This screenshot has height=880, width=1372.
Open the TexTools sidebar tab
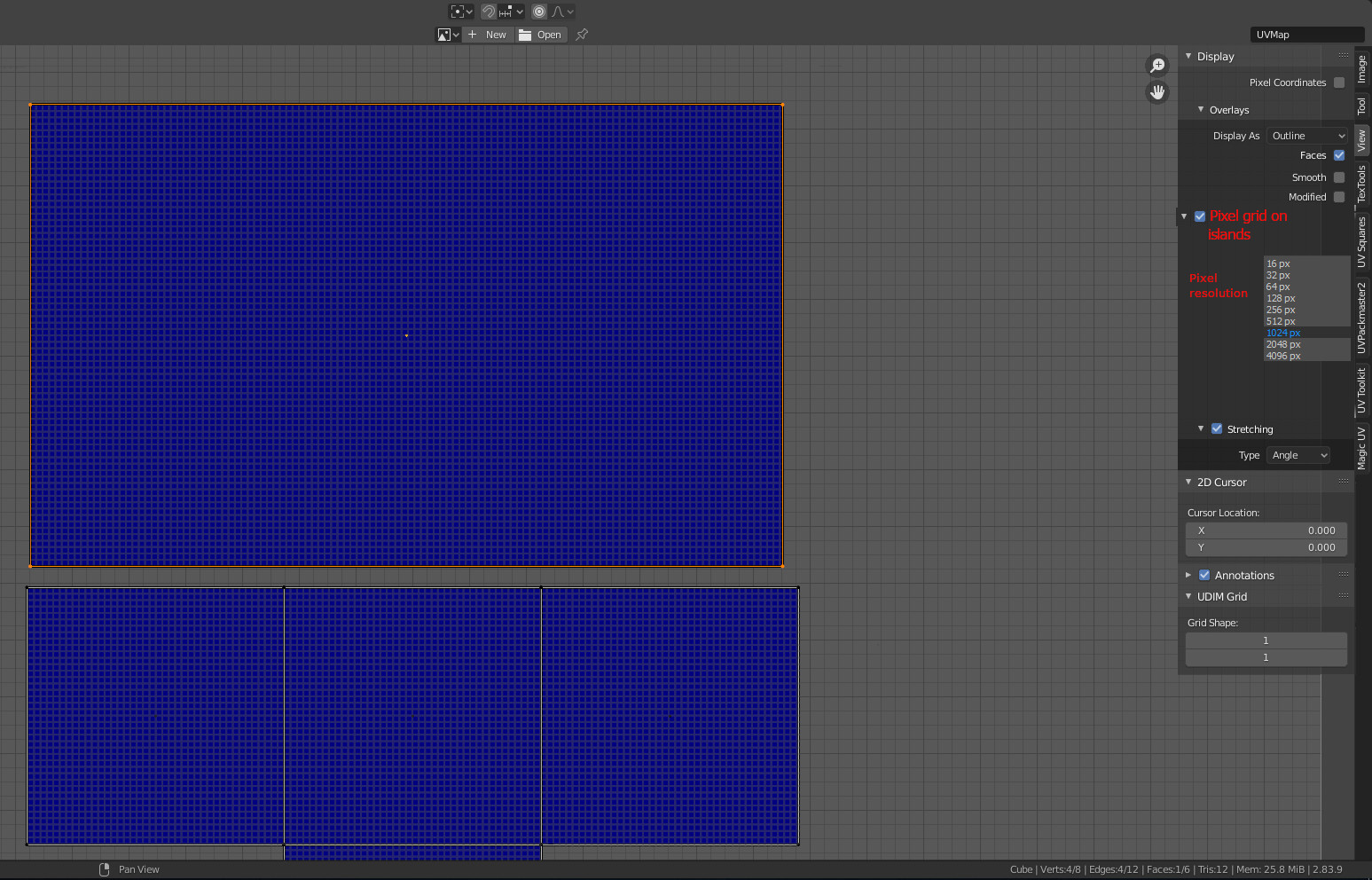click(x=1362, y=184)
